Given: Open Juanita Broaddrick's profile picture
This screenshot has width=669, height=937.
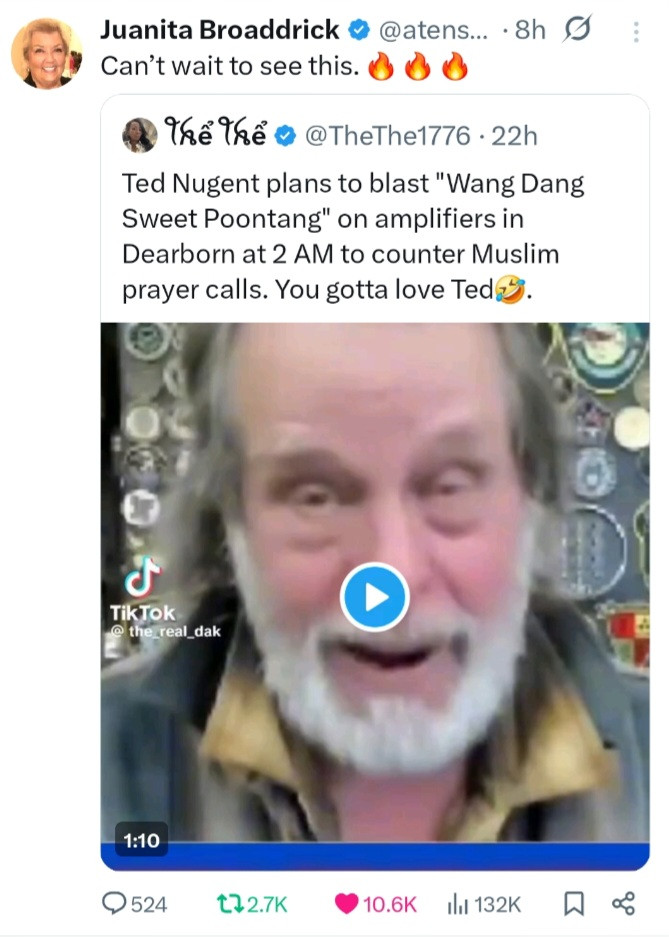Looking at the screenshot, I should (x=47, y=54).
